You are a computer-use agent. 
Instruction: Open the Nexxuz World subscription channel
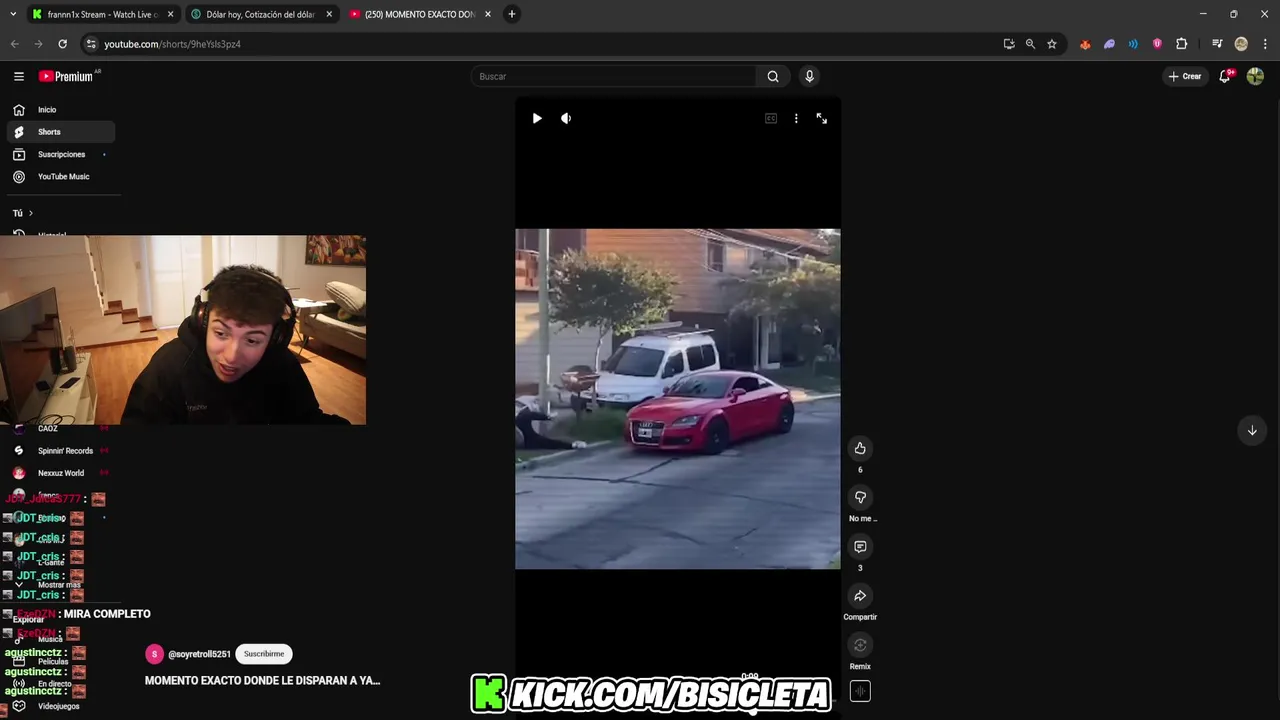60,473
